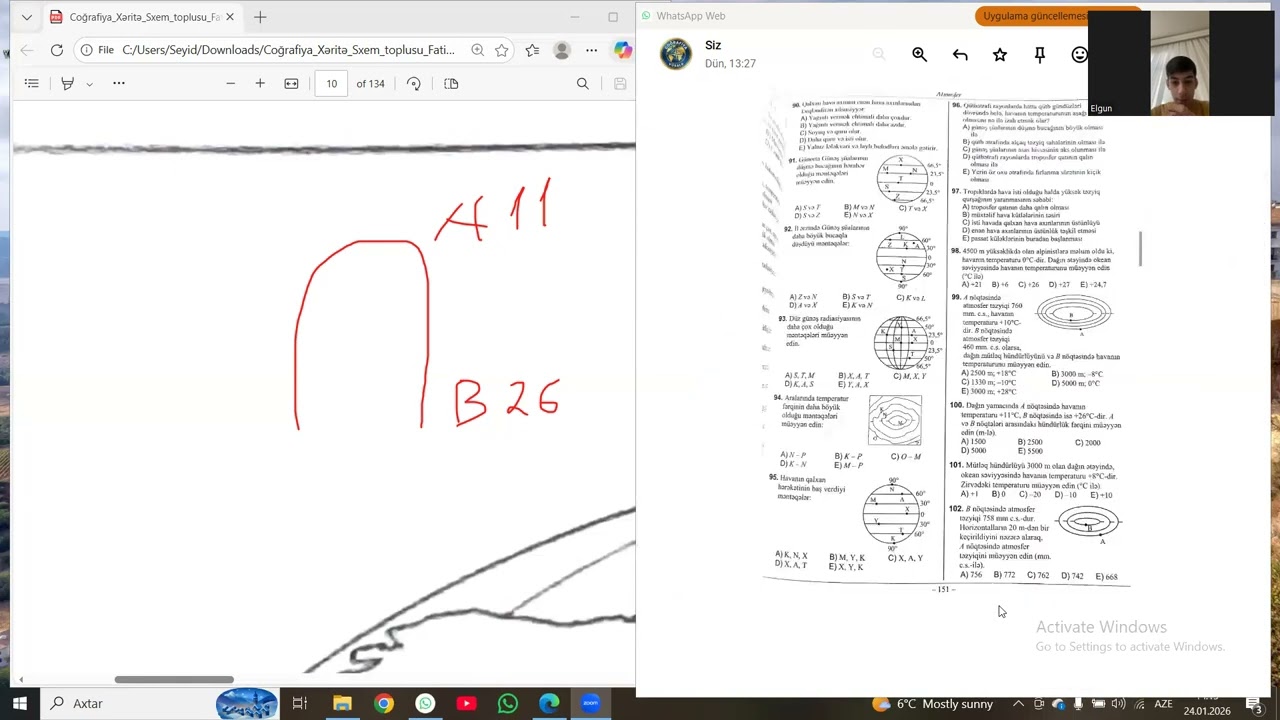Viewport: 1280px width, 720px height.
Task: Click the greyed zoom-out icon in WhatsApp viewer
Action: point(878,55)
